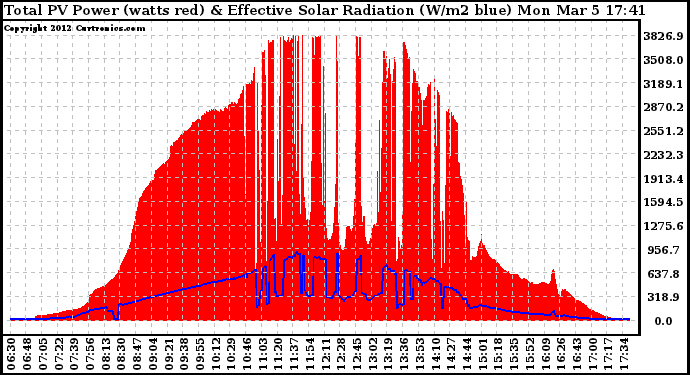Select the 08:30 x-axis label
690x375 pixels.
(x=121, y=354)
